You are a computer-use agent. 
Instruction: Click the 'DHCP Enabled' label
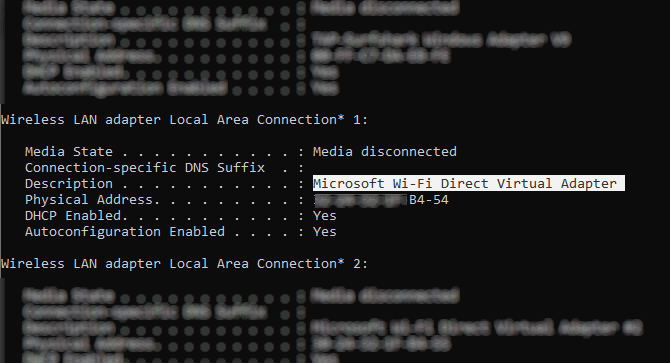(76, 216)
